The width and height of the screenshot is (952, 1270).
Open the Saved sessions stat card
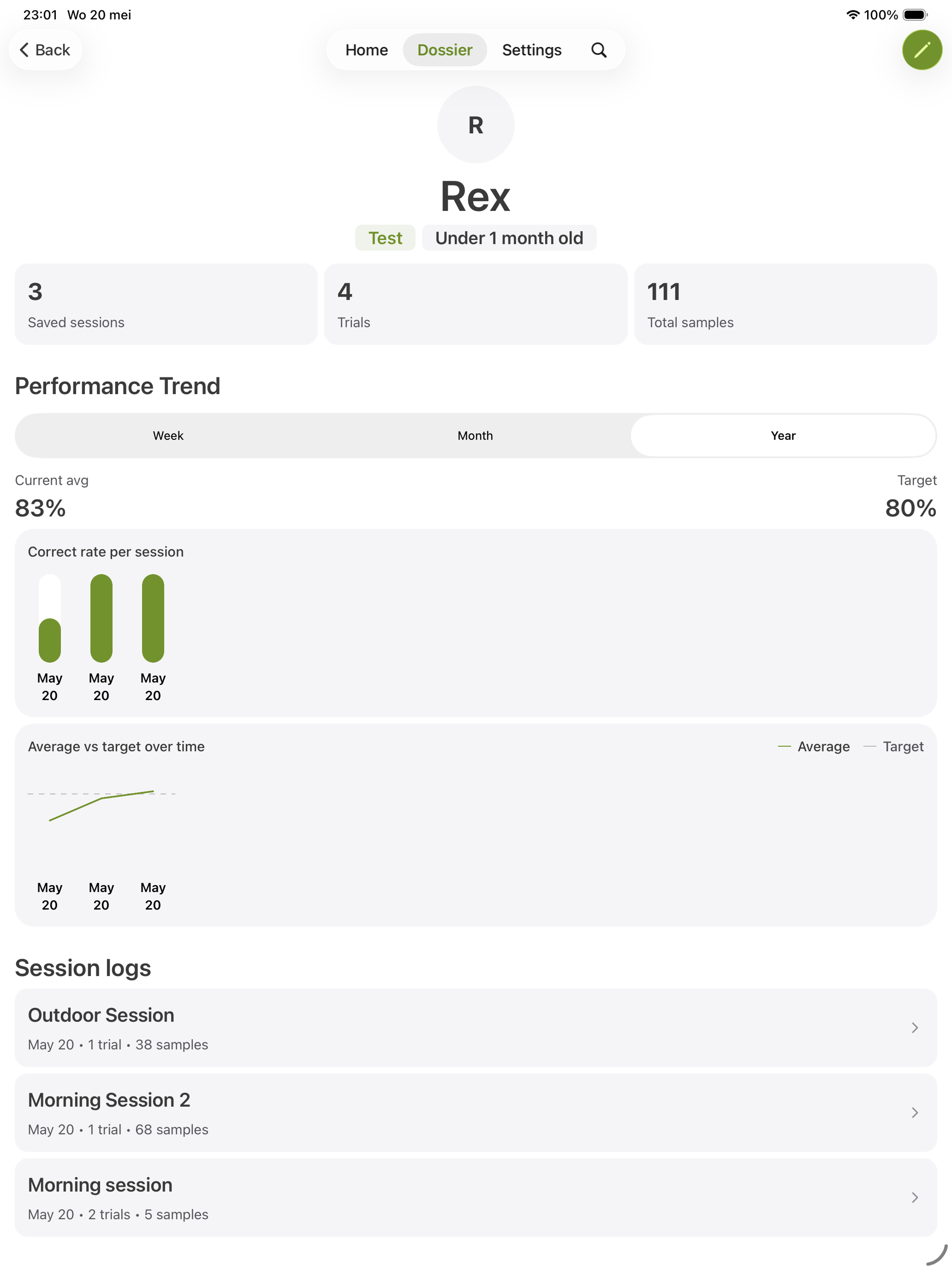166,304
